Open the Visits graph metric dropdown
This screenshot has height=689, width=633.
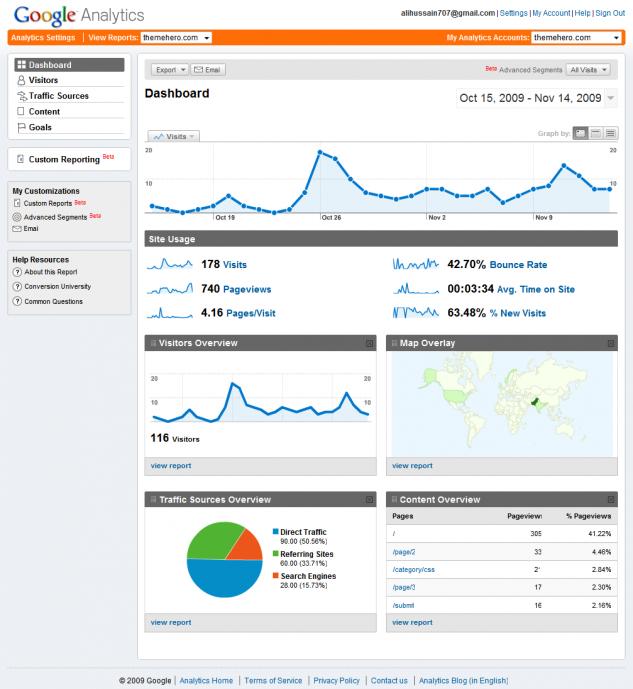[x=174, y=136]
